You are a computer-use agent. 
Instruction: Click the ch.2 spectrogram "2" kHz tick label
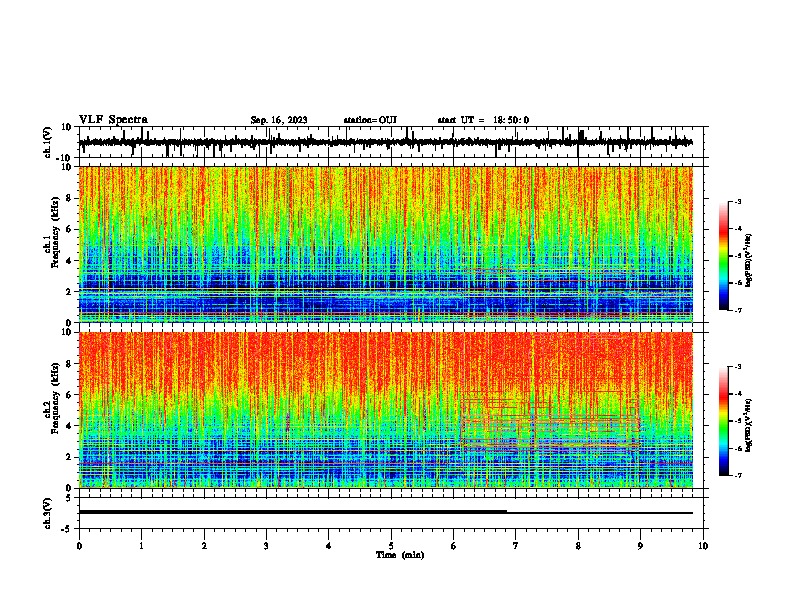69,457
